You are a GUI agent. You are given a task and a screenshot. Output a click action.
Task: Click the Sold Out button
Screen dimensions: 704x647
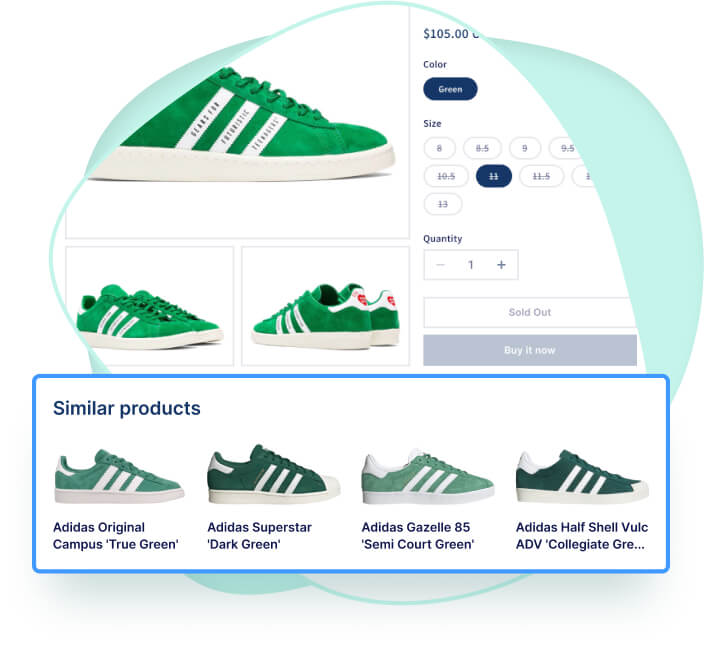pyautogui.click(x=530, y=312)
